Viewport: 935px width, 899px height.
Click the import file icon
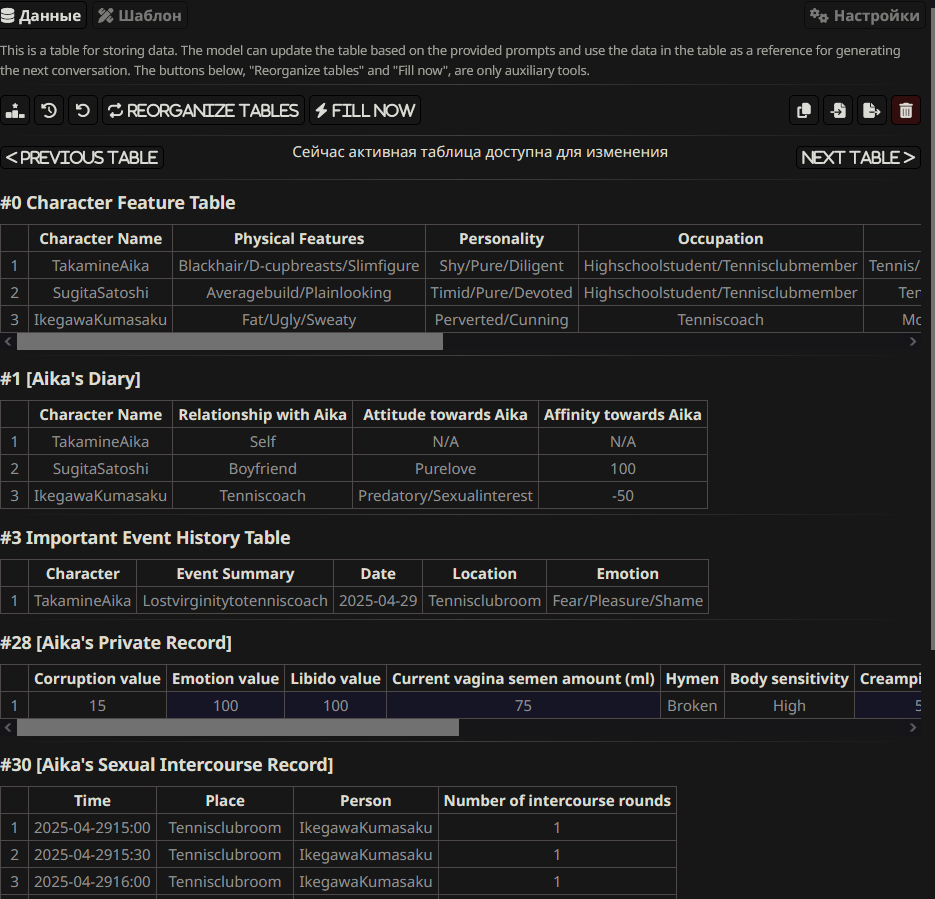tap(838, 110)
